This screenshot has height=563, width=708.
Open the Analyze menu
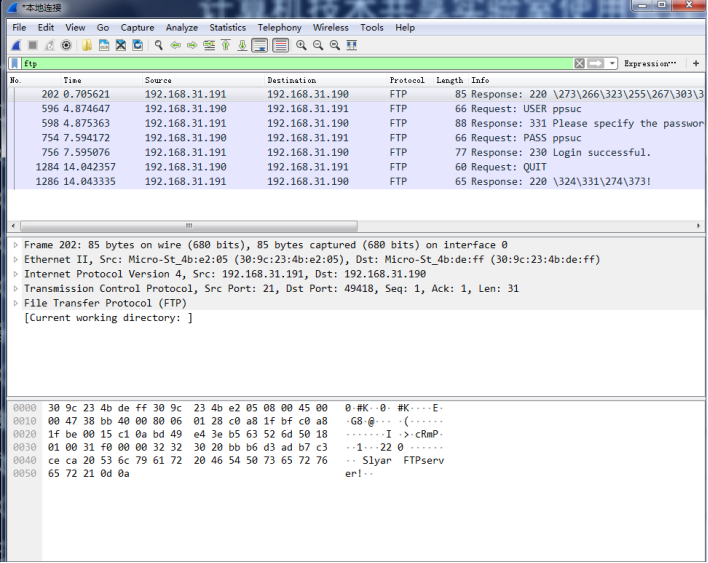(x=182, y=28)
